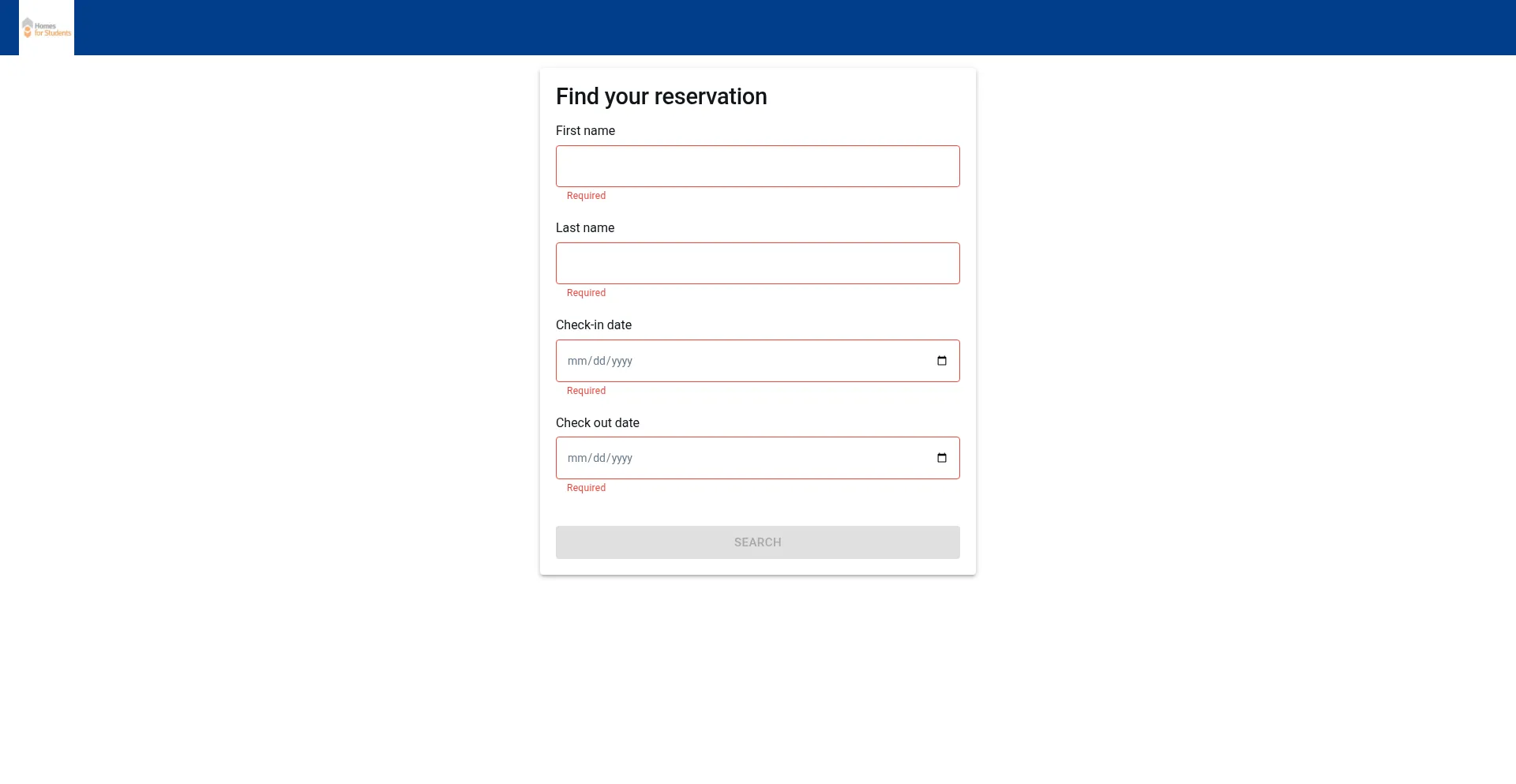The height and width of the screenshot is (784, 1516).
Task: Select the day segment of Check out date
Action: point(599,458)
